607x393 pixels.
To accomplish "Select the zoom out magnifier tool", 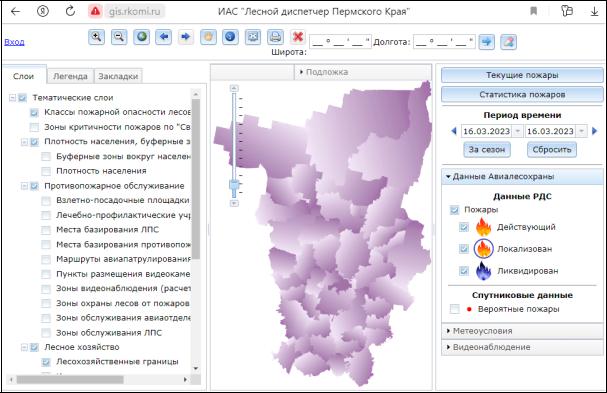I will [119, 37].
